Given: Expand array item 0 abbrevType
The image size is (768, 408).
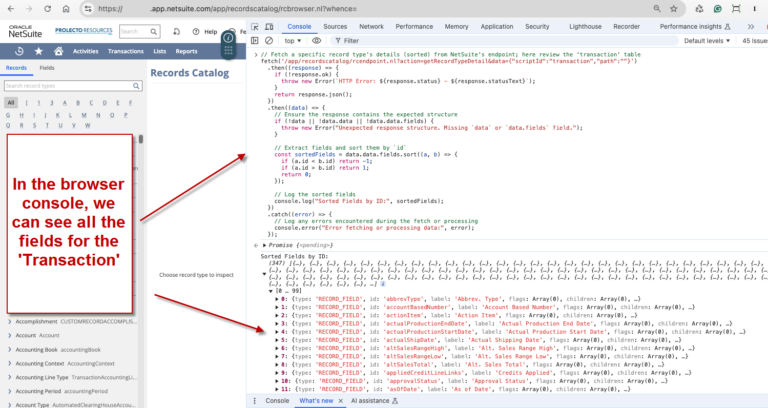Looking at the screenshot, I should 277,299.
